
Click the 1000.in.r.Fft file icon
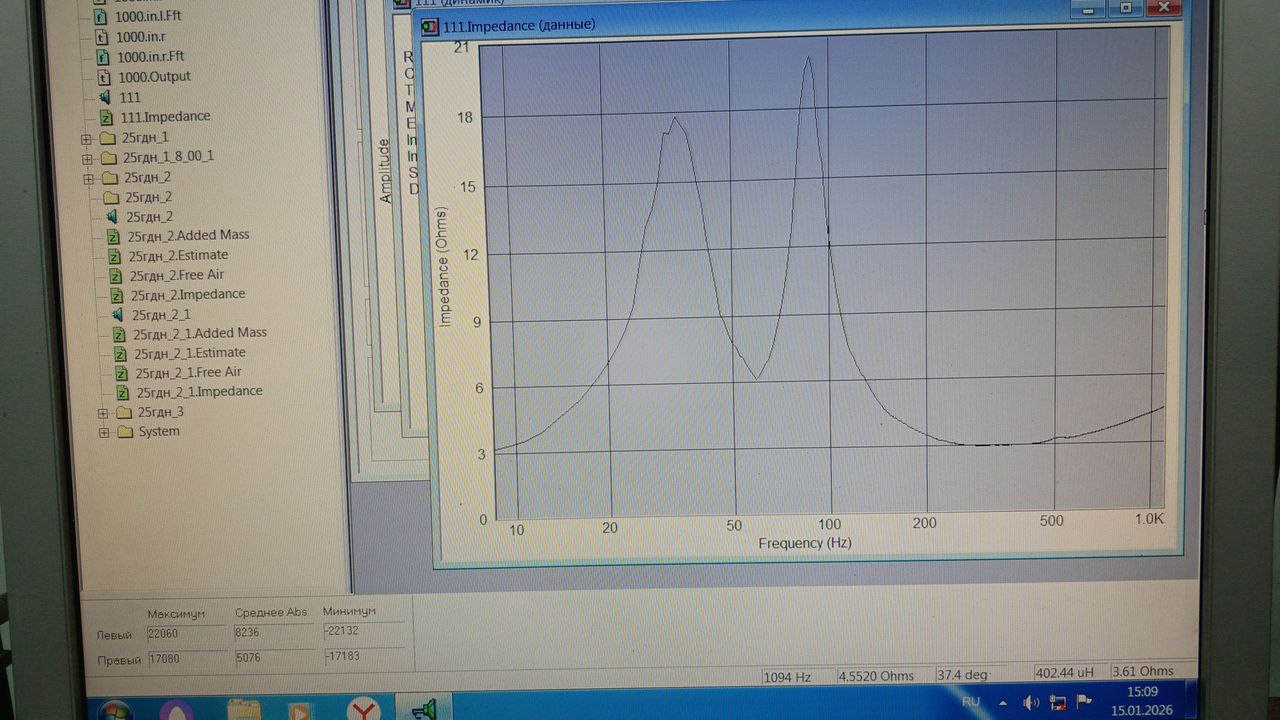pyautogui.click(x=102, y=57)
